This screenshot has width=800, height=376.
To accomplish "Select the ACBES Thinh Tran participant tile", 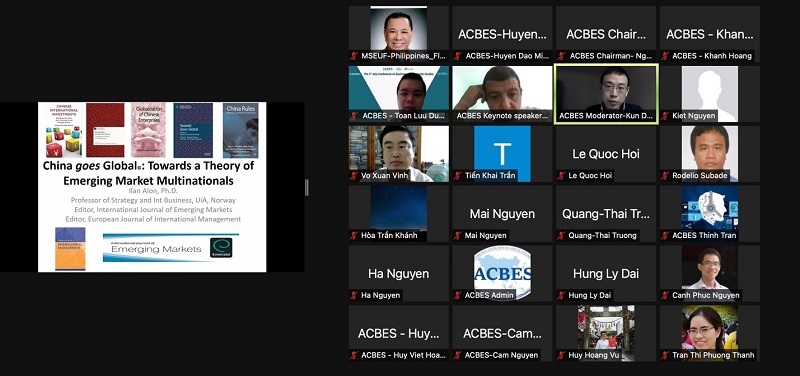I will (710, 213).
